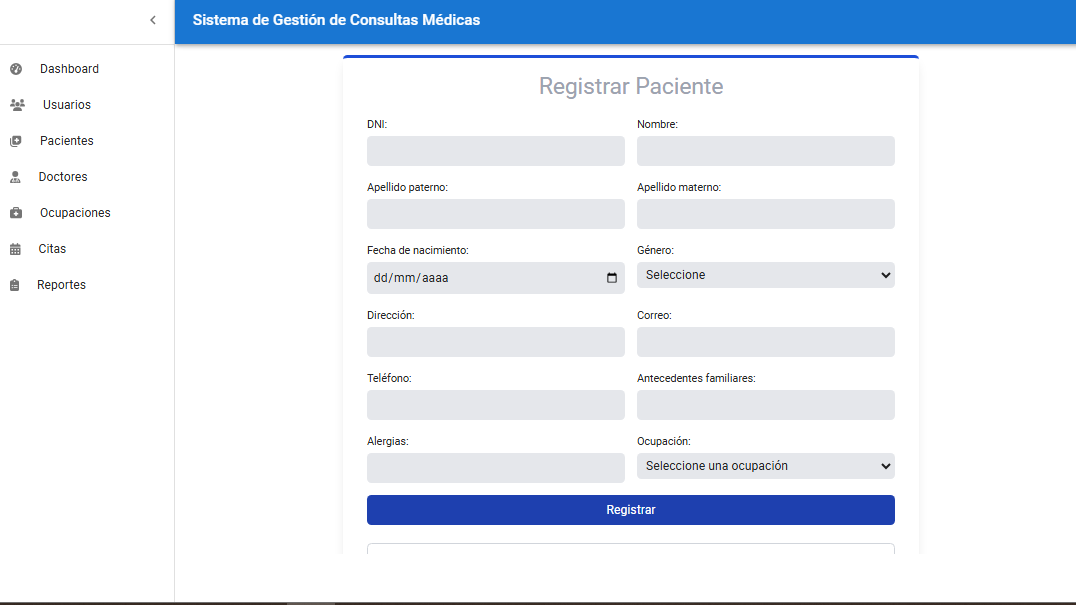Click the Ocupaciones briefcase icon
The height and width of the screenshot is (605, 1076).
pyautogui.click(x=16, y=213)
